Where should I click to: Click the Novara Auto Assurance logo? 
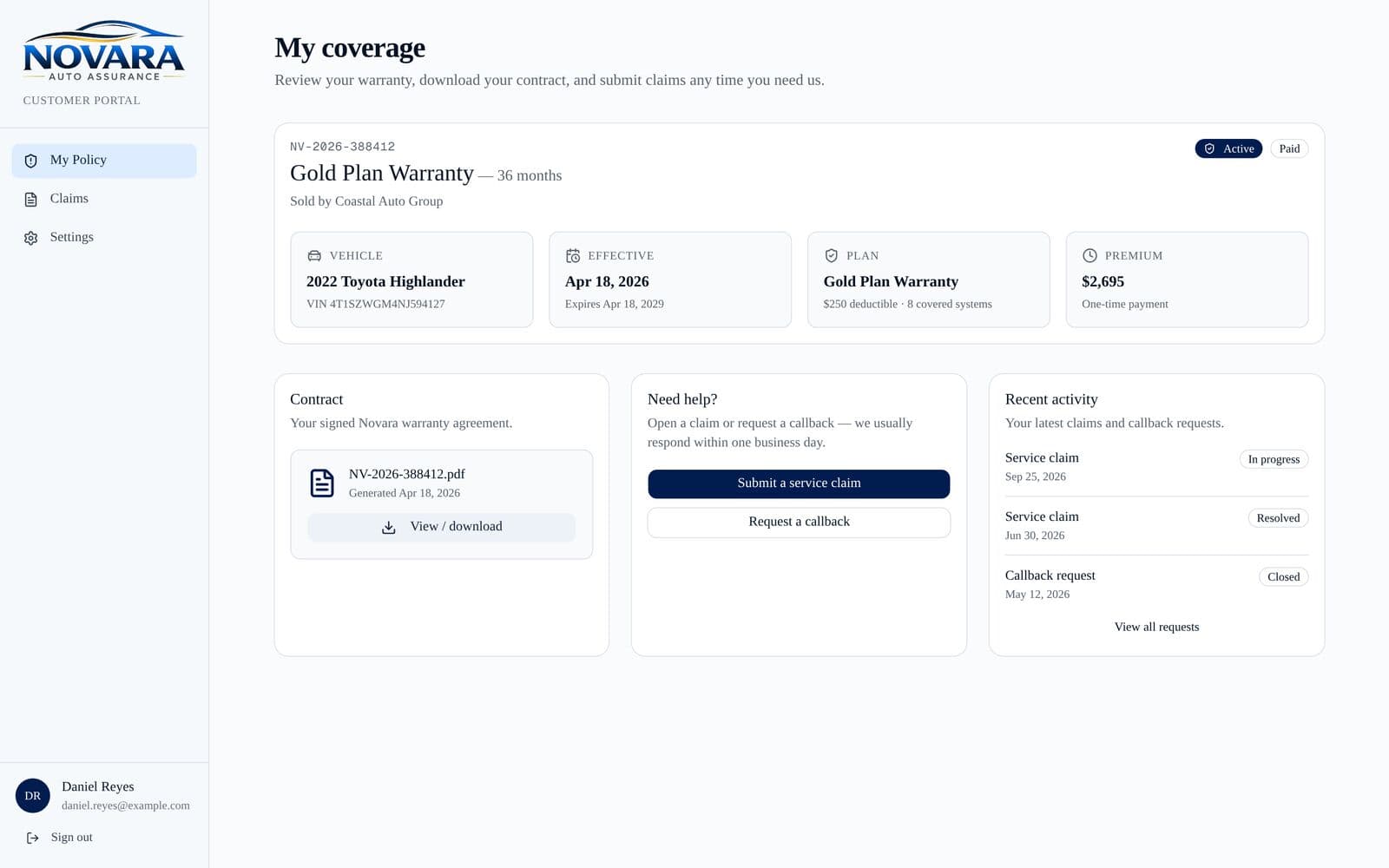(104, 50)
